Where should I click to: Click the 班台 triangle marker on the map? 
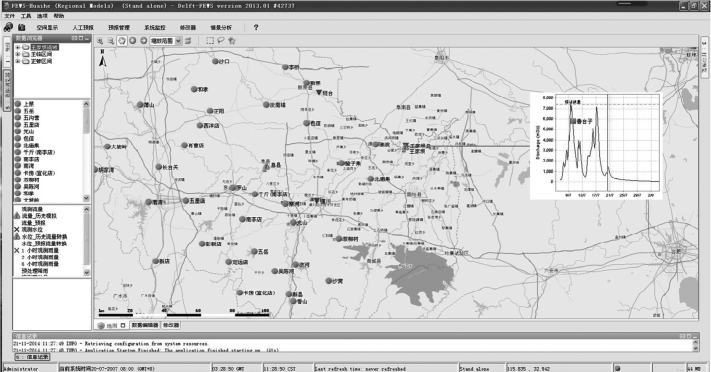click(319, 93)
